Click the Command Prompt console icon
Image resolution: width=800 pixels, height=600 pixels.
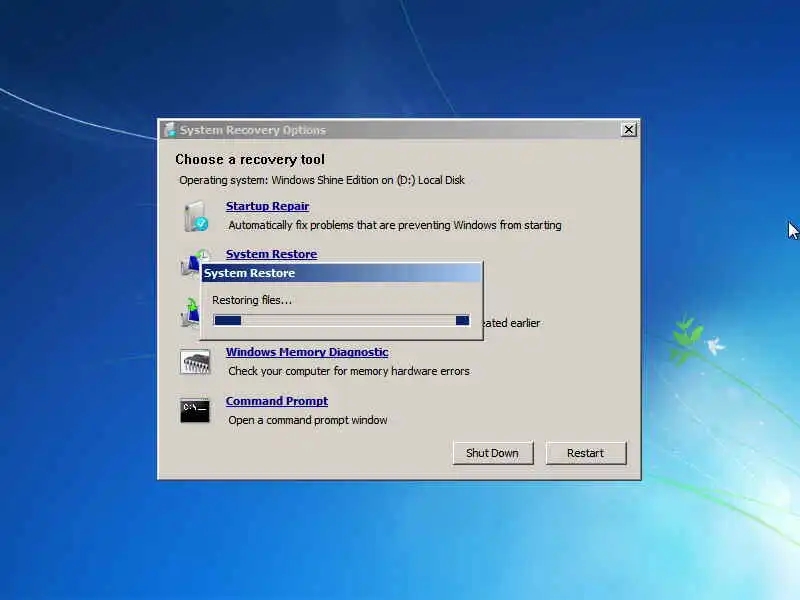coord(195,410)
